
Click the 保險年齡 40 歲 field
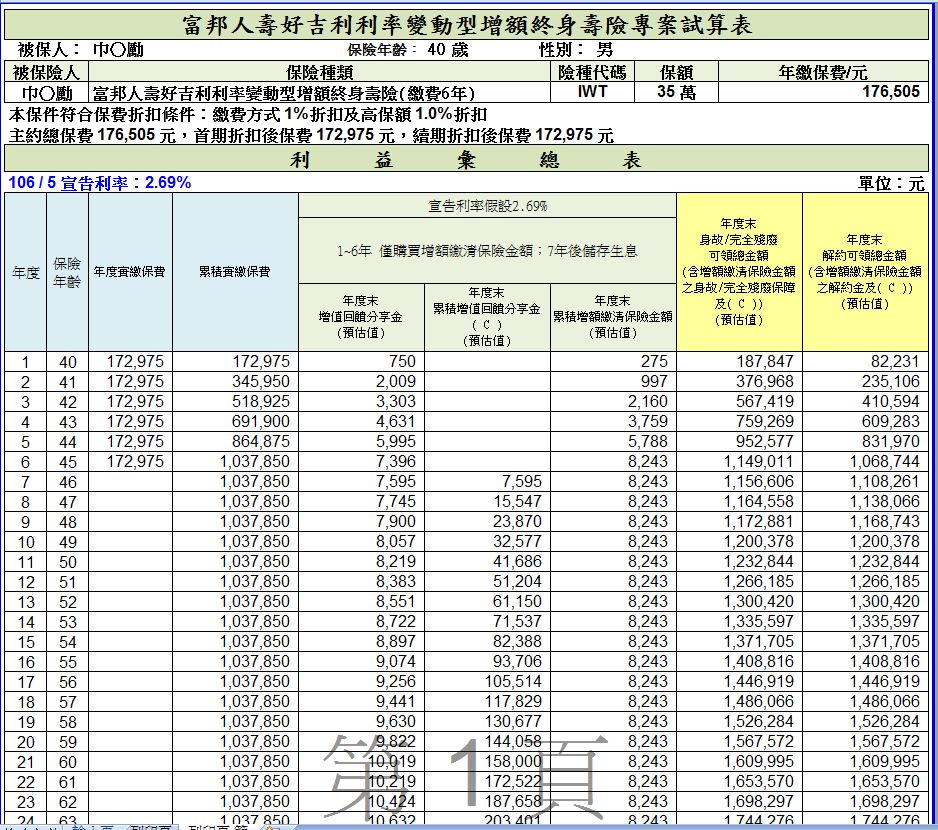(x=407, y=50)
